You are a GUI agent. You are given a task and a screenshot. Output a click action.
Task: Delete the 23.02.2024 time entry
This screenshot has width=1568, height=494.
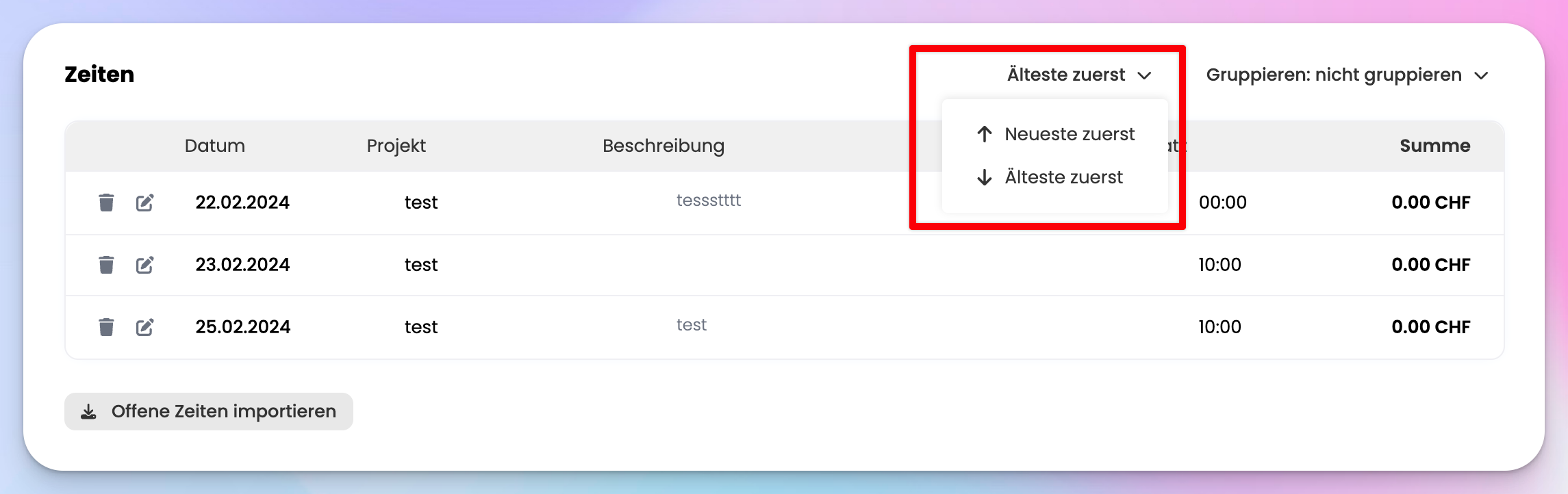click(x=106, y=265)
